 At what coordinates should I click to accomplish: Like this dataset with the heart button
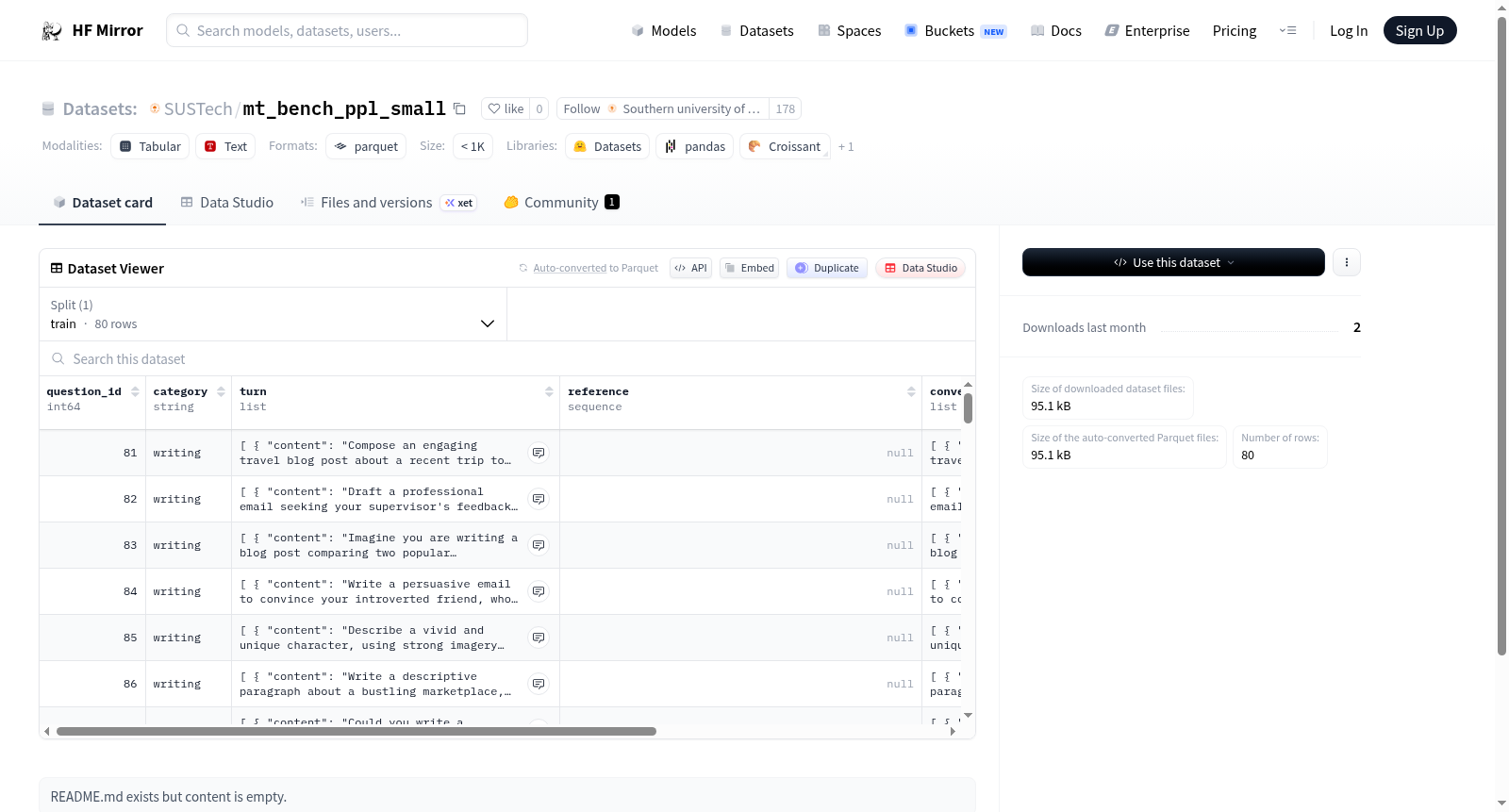point(506,108)
